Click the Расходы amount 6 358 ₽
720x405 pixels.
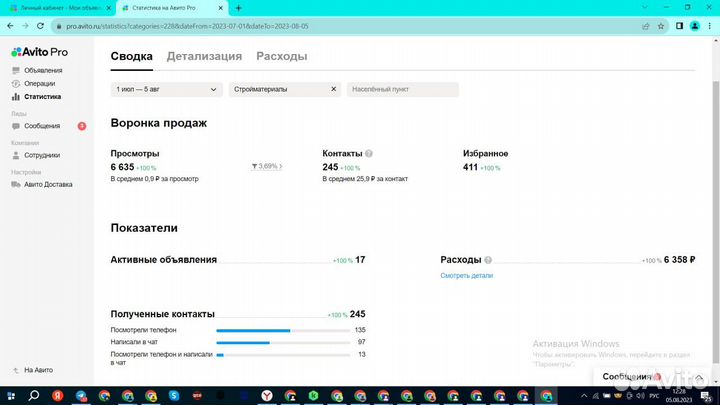pos(680,260)
